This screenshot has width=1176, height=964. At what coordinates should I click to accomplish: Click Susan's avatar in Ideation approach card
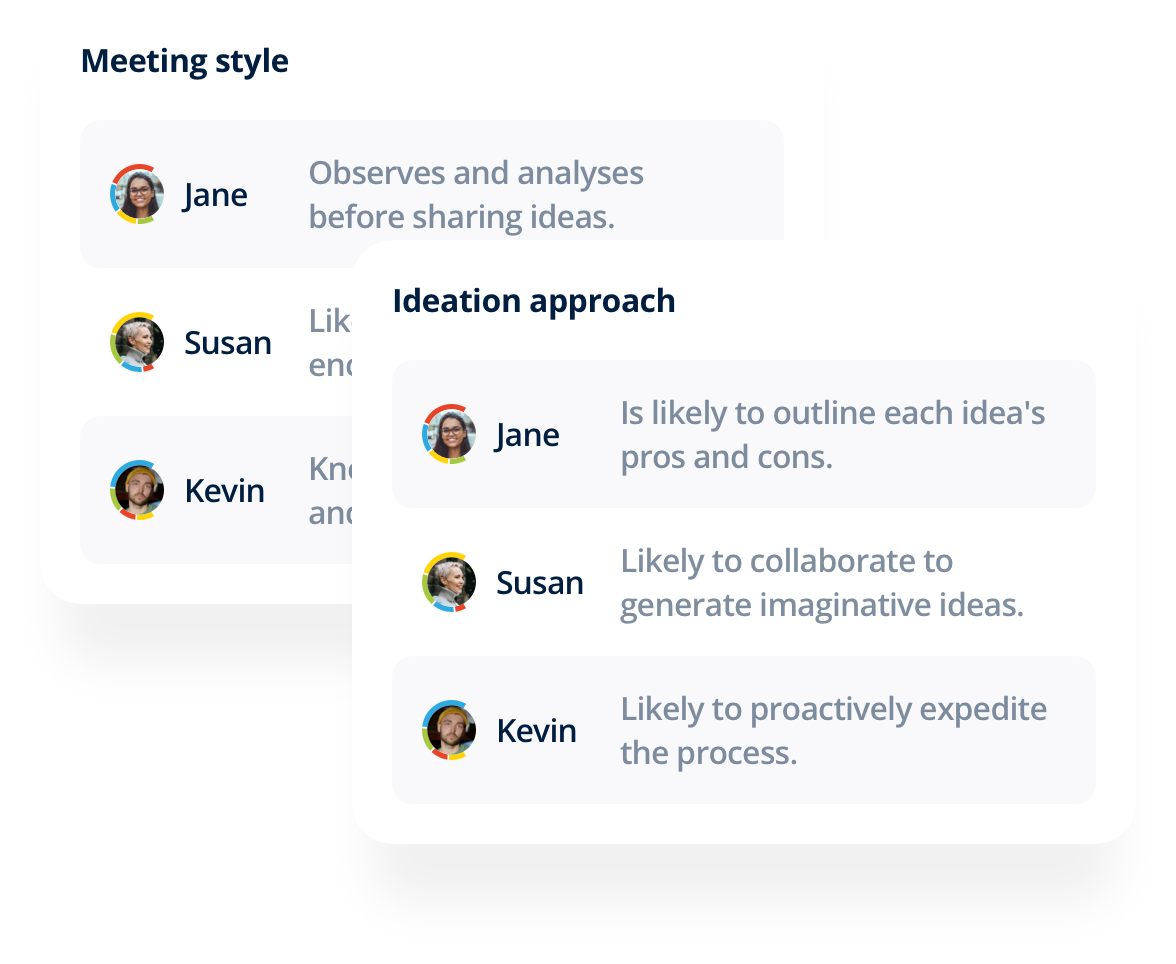pyautogui.click(x=449, y=582)
